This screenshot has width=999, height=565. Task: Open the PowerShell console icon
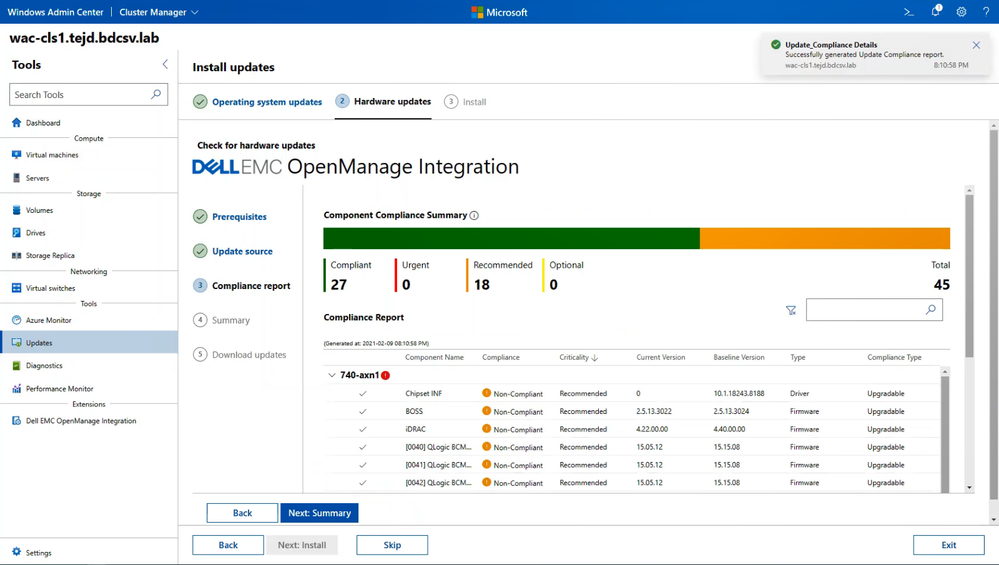point(909,12)
